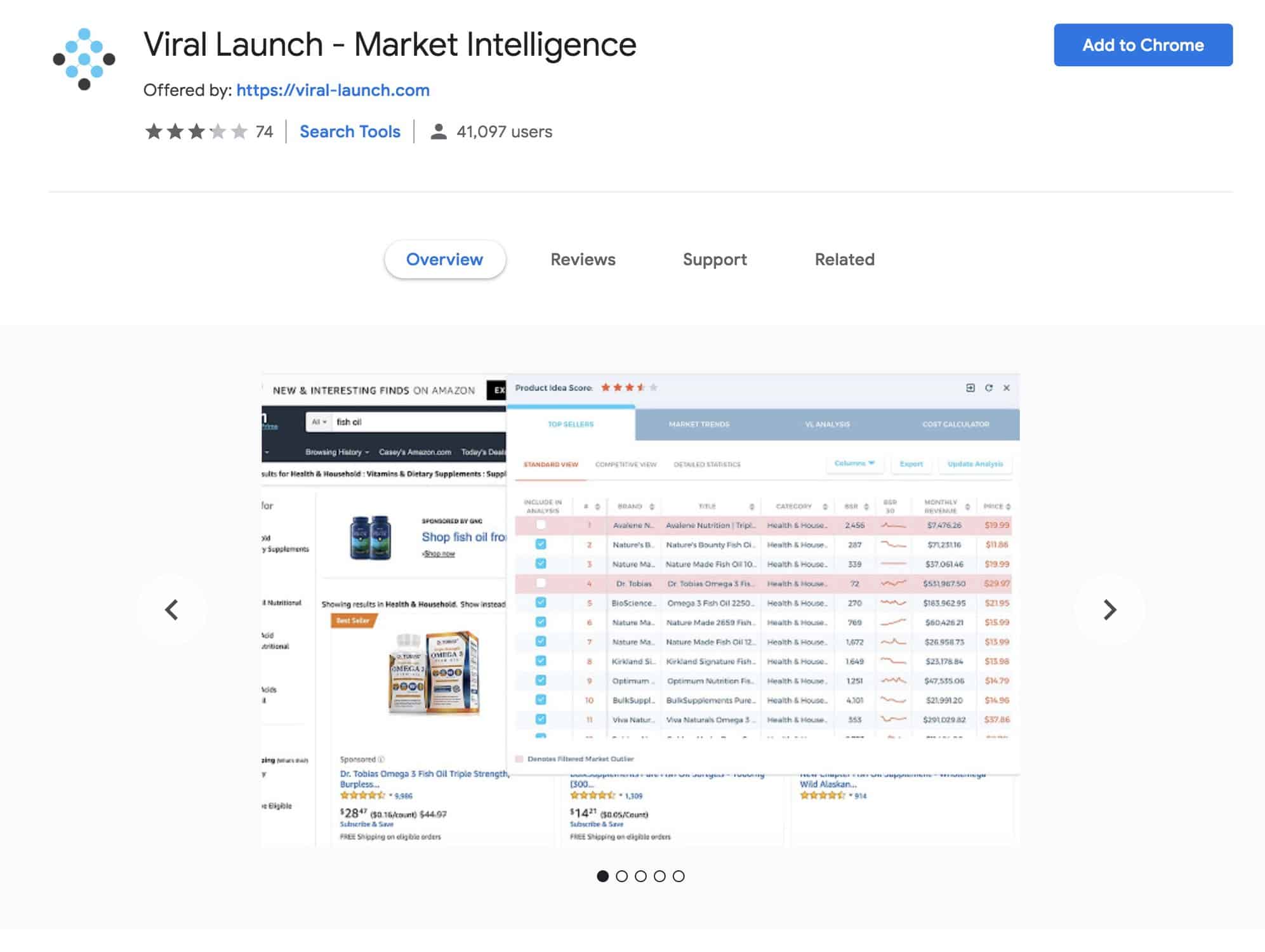This screenshot has height=952, width=1265.
Task: Open the Top Sellers tab in preview
Action: click(571, 424)
